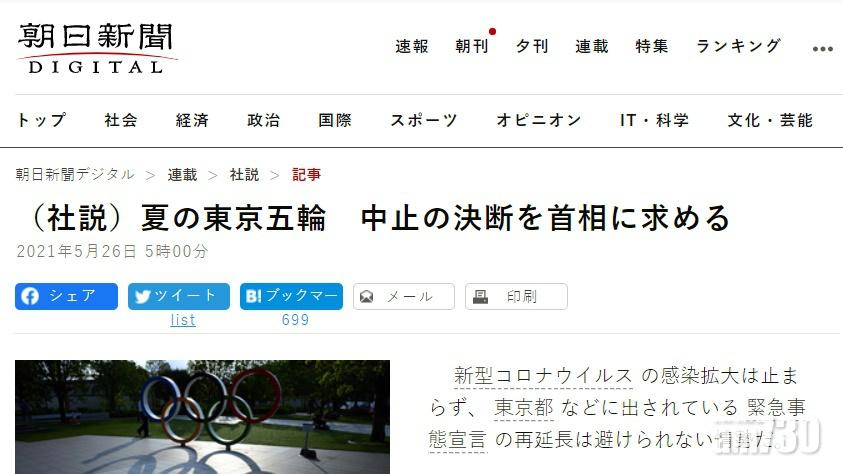This screenshot has width=843, height=474.
Task: Tweet the article with ツイート button
Action: pos(178,296)
